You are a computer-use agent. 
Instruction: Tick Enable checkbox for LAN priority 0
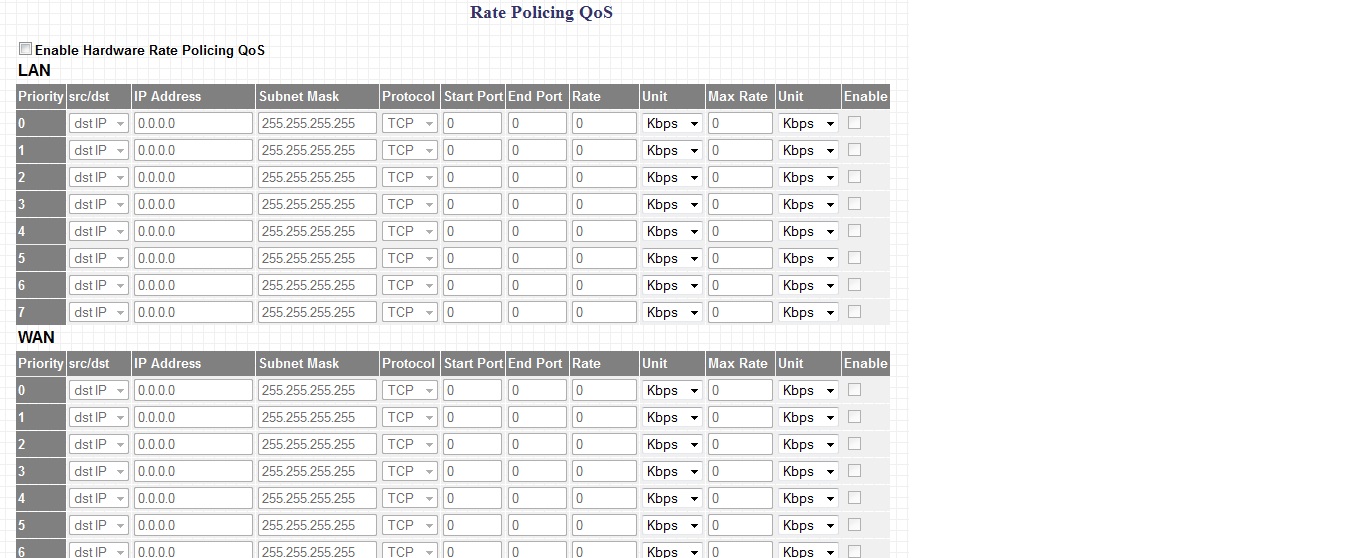(854, 122)
